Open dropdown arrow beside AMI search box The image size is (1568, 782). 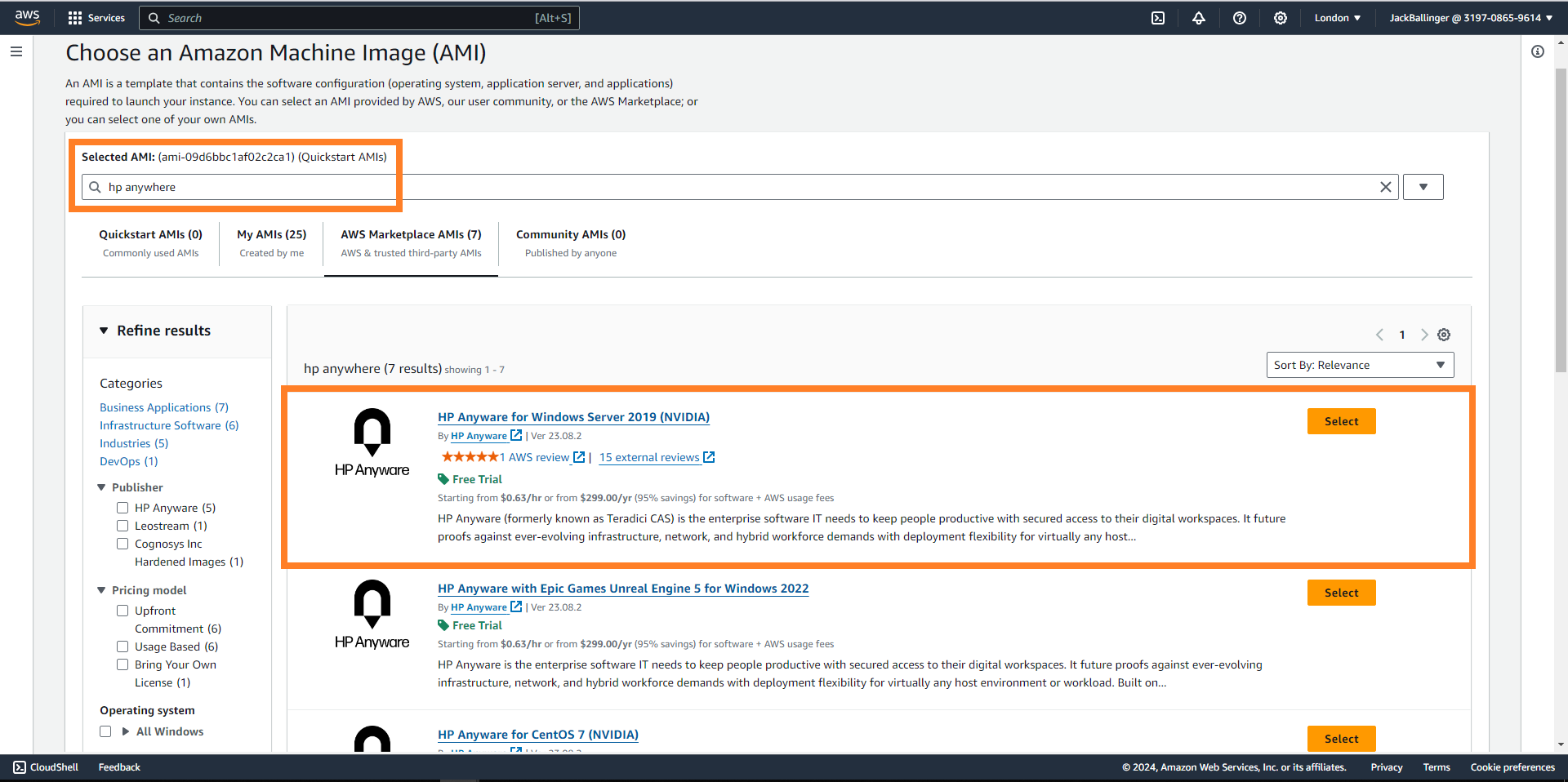click(1423, 187)
